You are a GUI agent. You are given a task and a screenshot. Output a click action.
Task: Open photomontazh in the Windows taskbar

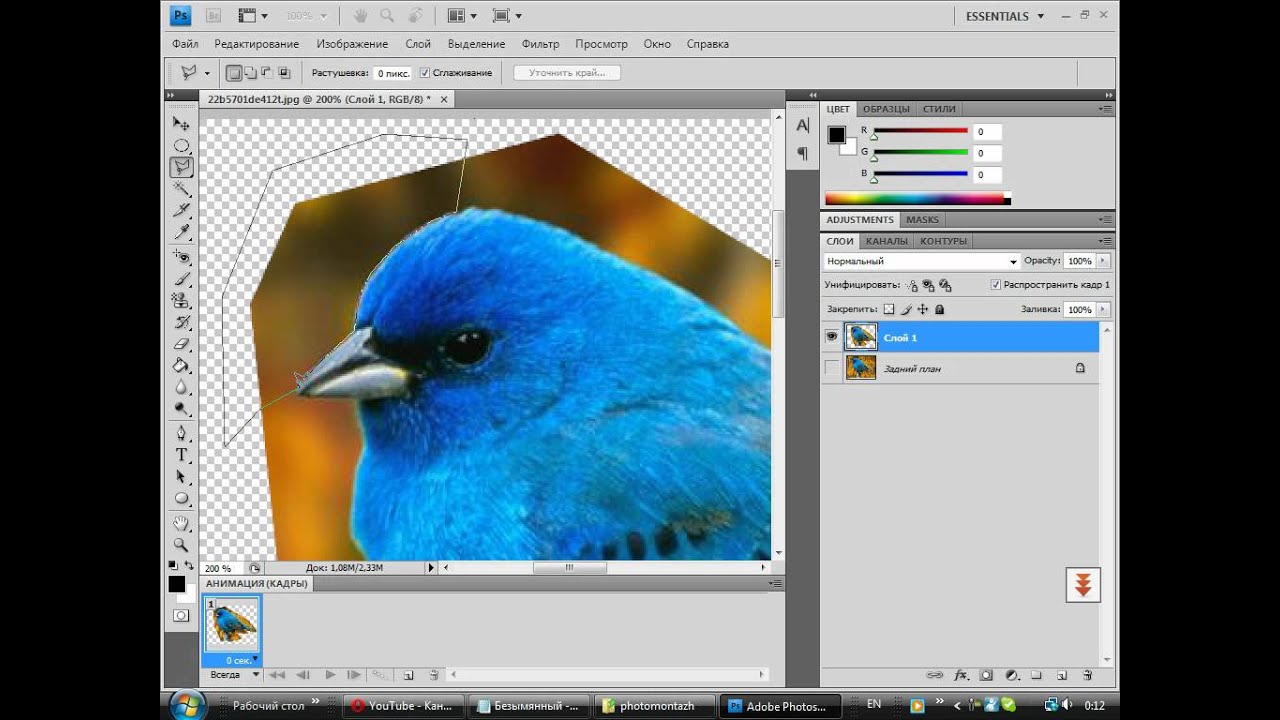[x=655, y=706]
